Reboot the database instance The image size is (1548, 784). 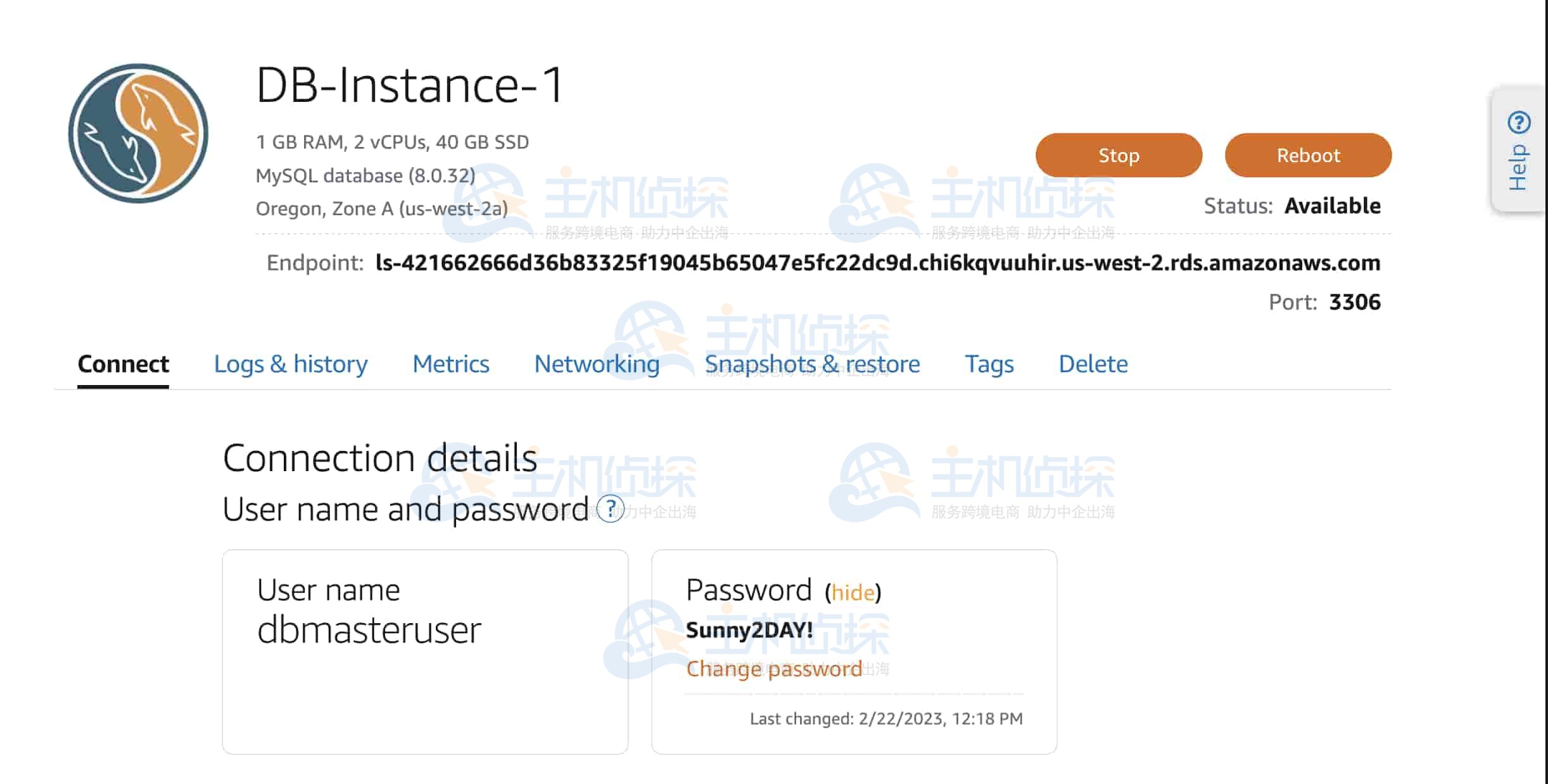pyautogui.click(x=1307, y=155)
